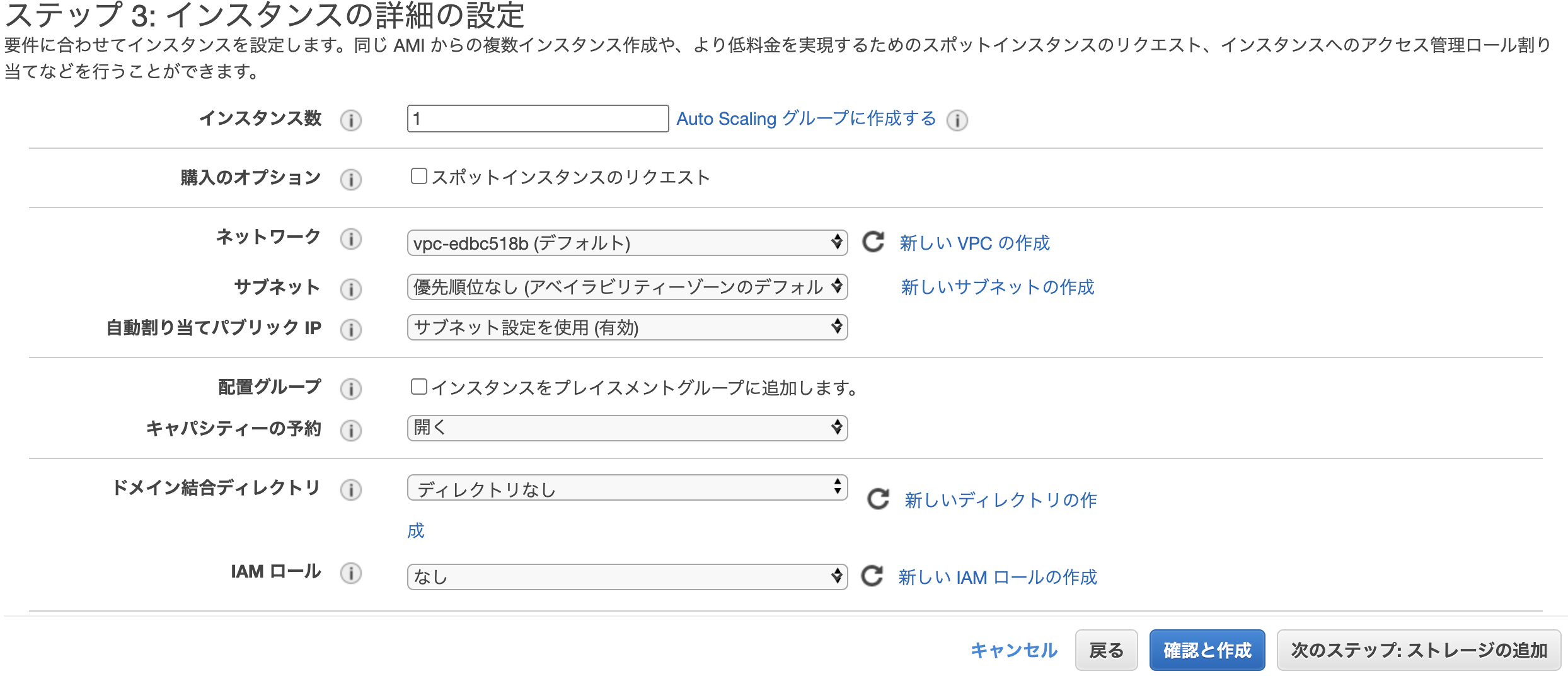
Task: Refresh the IAM role list
Action: pos(873,576)
